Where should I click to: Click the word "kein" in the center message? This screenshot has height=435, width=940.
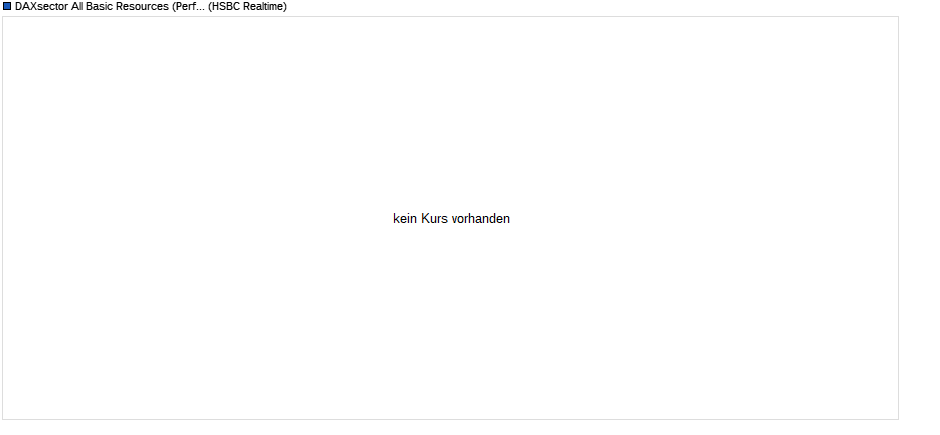tap(405, 219)
